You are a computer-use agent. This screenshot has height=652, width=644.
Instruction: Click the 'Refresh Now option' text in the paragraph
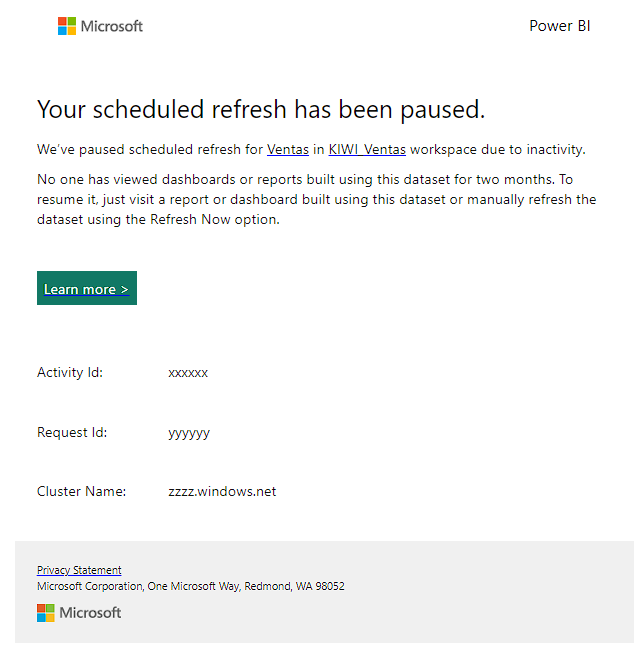(x=215, y=220)
